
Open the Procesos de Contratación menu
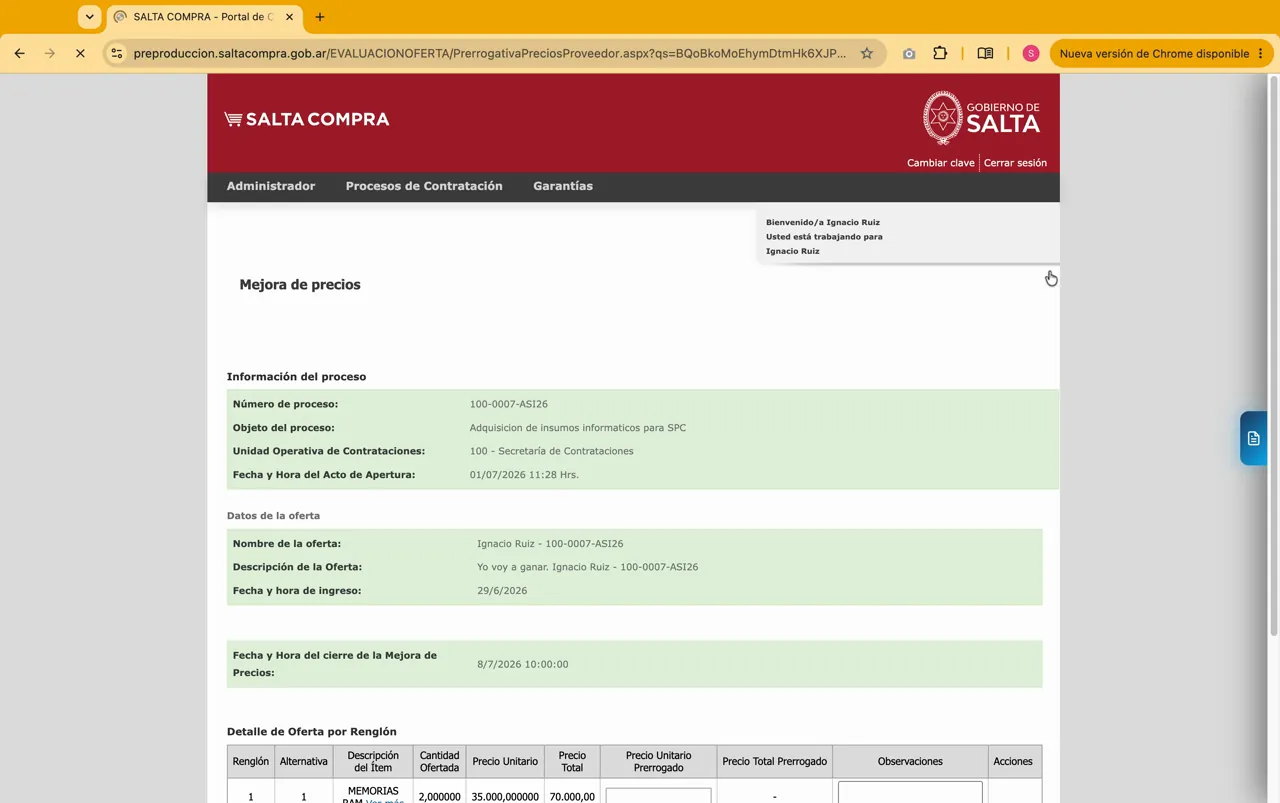(x=424, y=186)
